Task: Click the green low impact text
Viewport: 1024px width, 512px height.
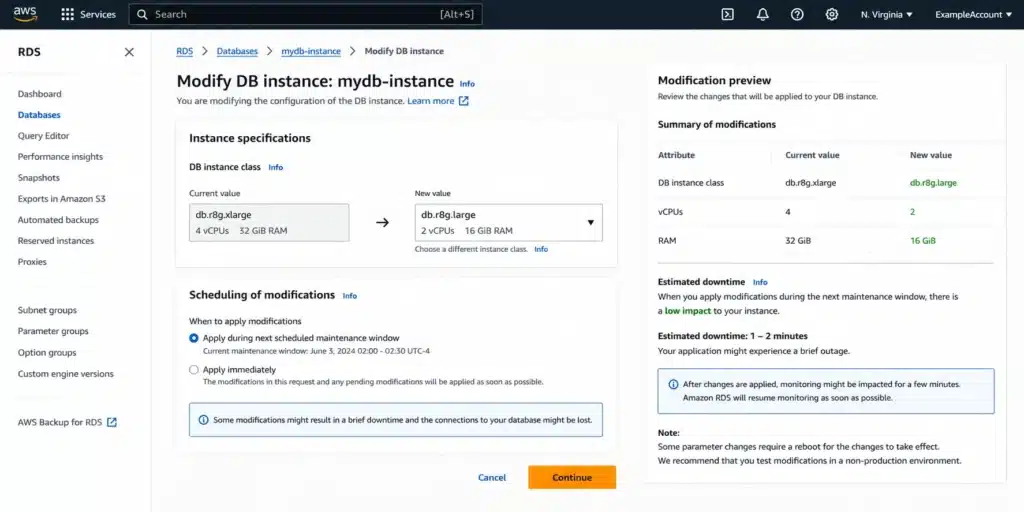Action: (688, 312)
